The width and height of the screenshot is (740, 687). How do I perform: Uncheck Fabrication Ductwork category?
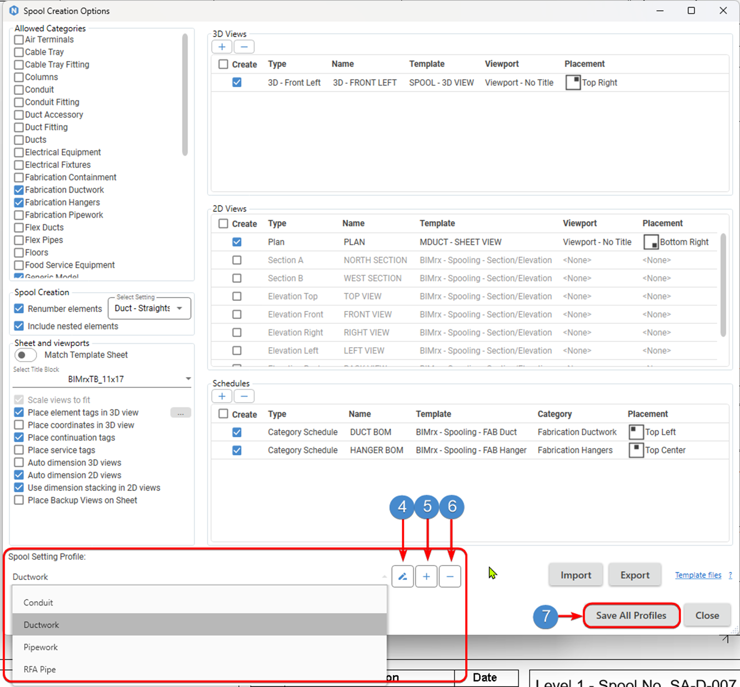(19, 190)
